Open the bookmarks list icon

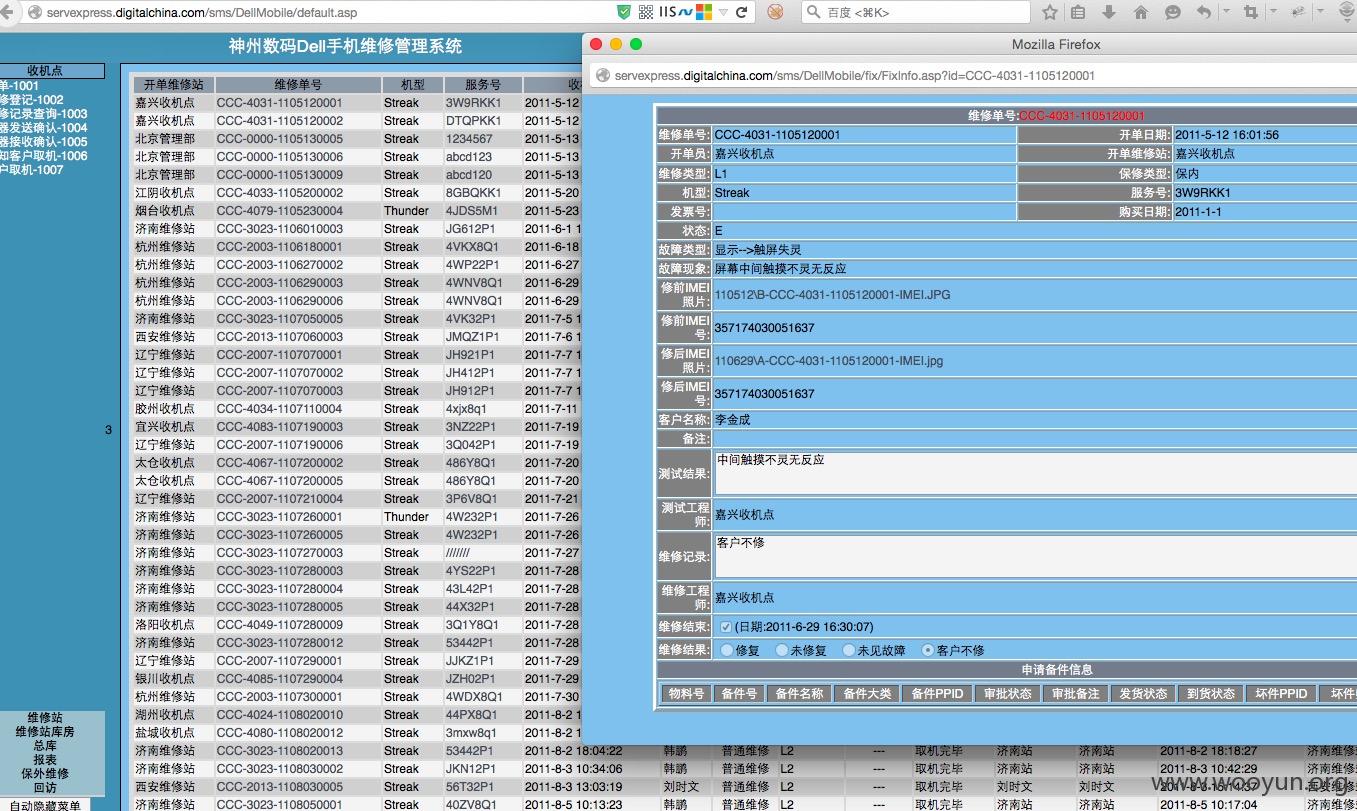coord(1078,12)
